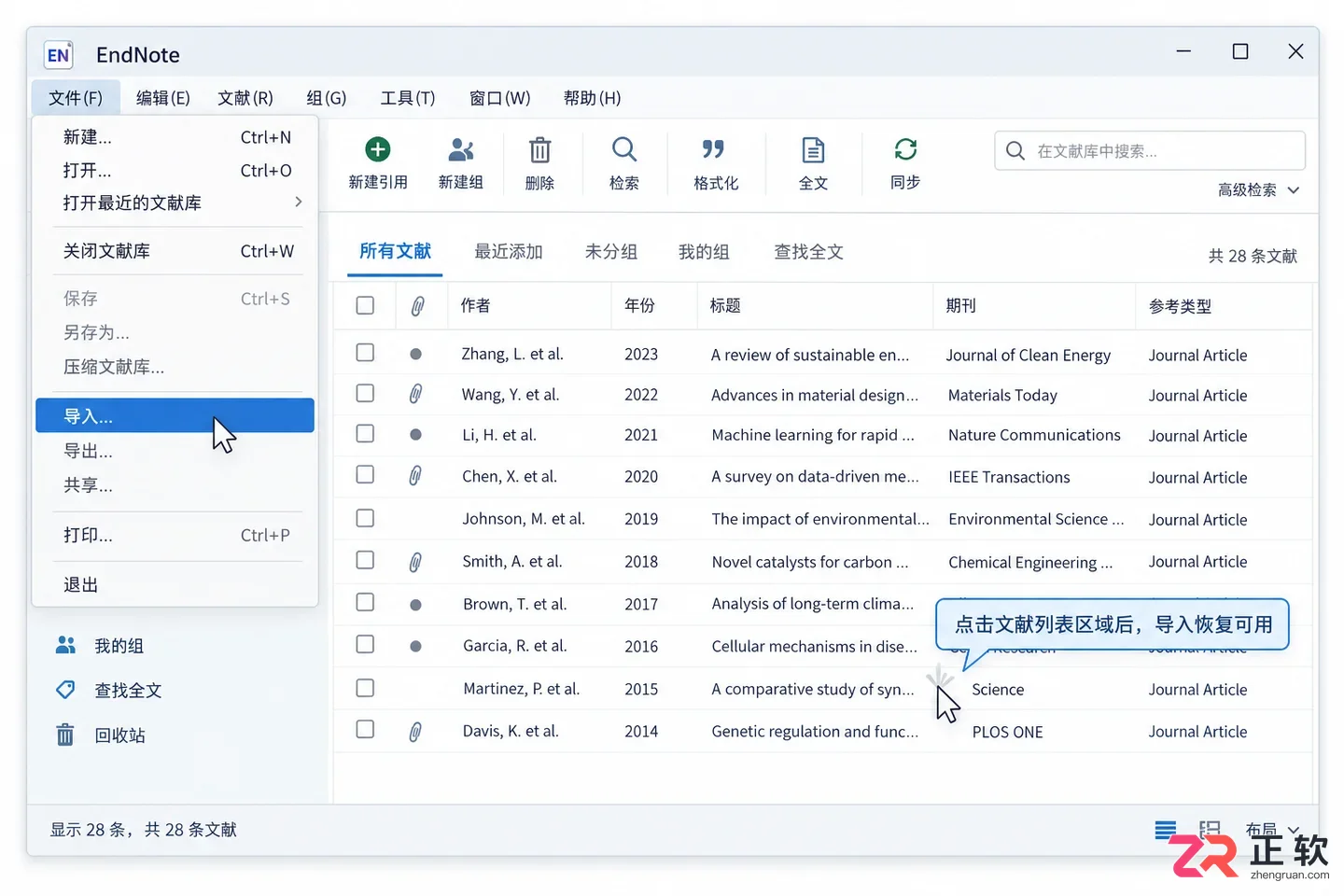Image resolution: width=1344 pixels, height=896 pixels.
Task: Open the 文献(R) menu
Action: 245,98
